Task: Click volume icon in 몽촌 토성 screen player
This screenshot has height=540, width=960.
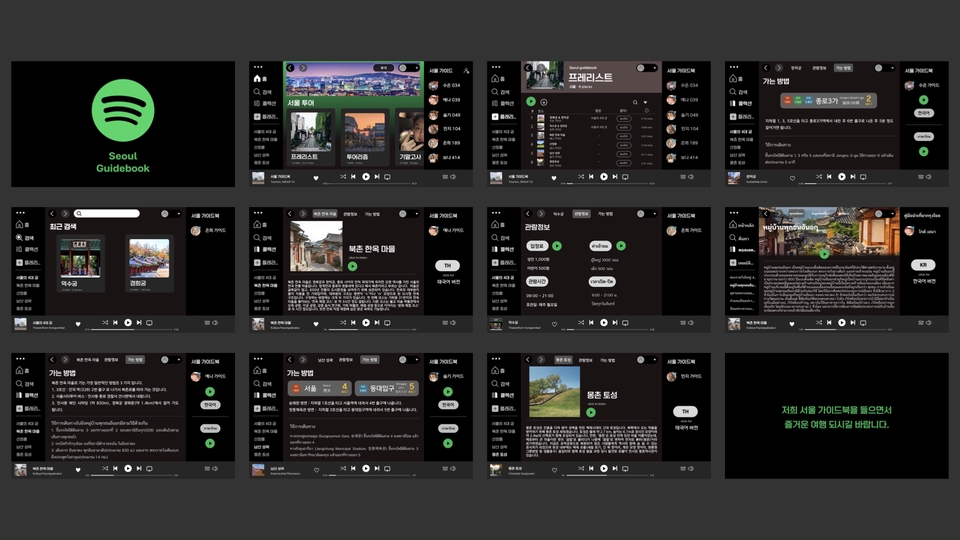Action: pyautogui.click(x=691, y=468)
